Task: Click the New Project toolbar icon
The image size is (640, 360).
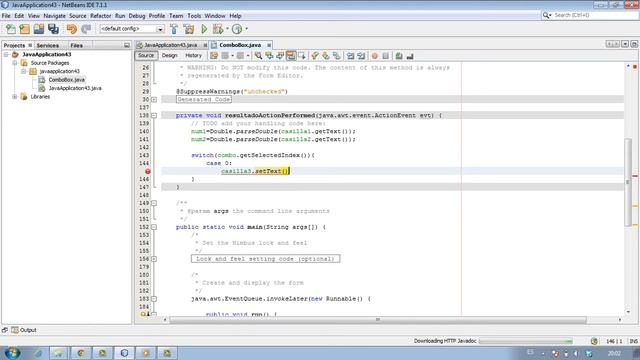Action: pyautogui.click(x=25, y=29)
